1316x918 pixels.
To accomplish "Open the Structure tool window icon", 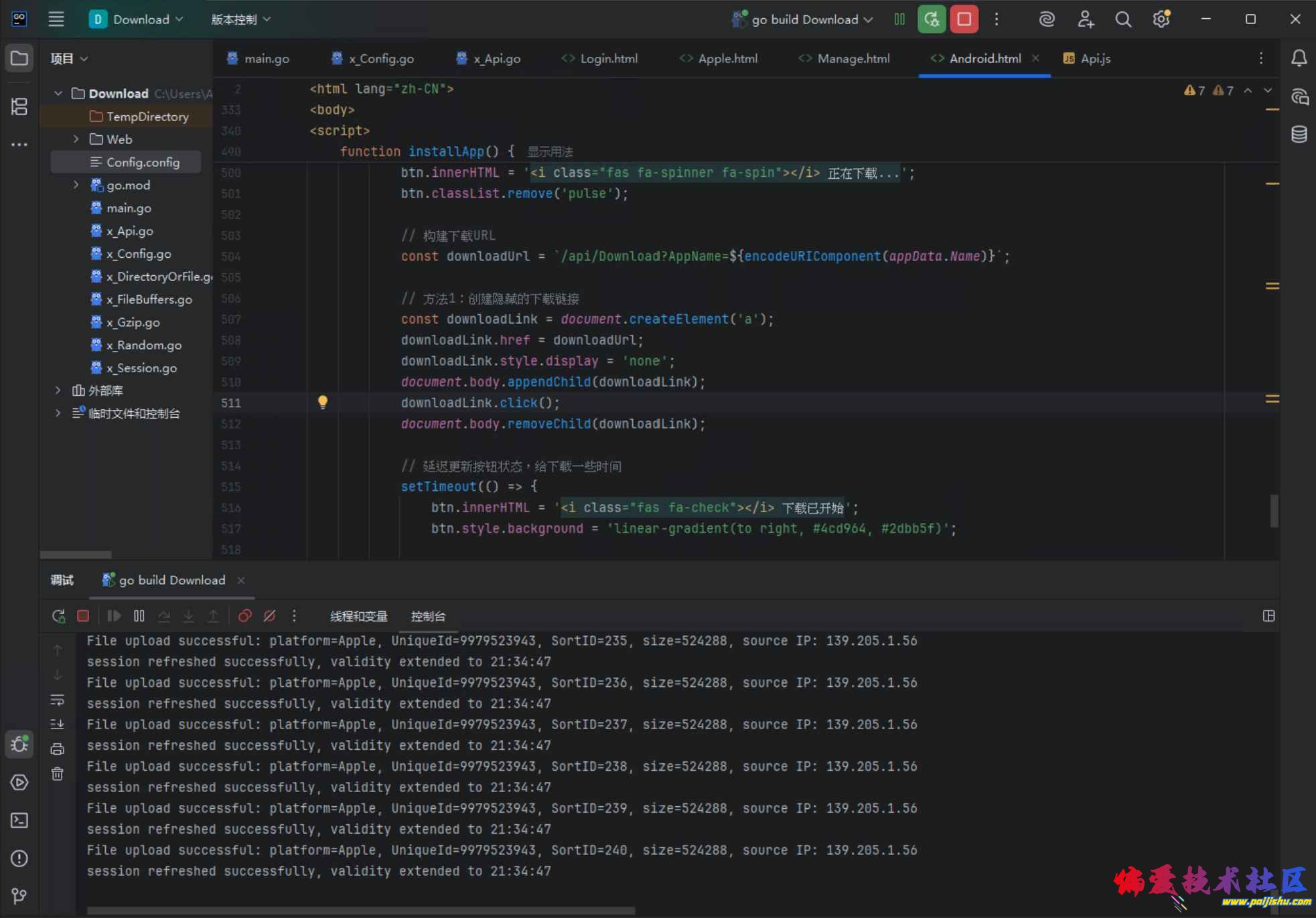I will click(x=19, y=106).
